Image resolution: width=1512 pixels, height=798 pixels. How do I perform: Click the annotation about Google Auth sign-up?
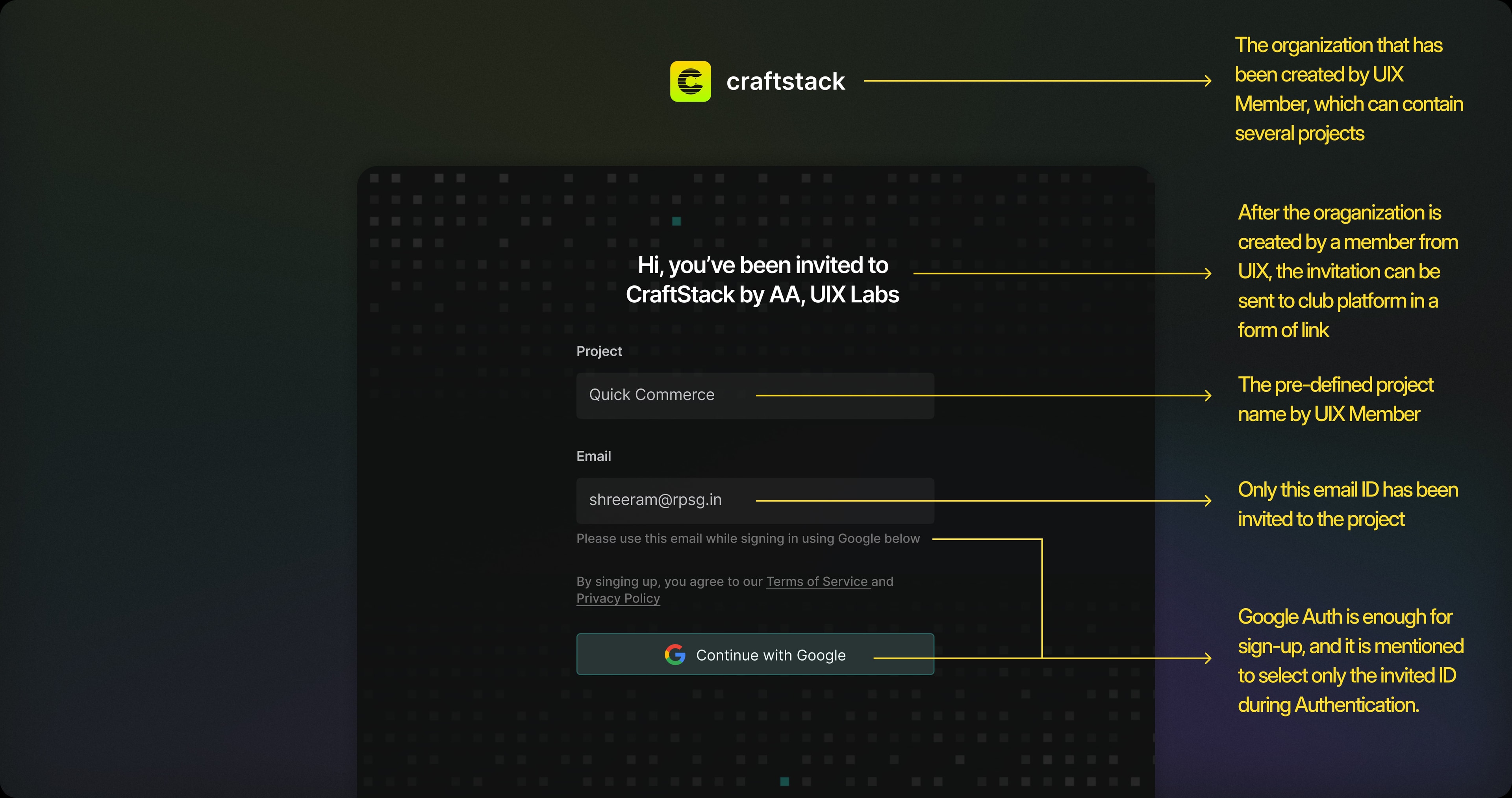coord(1351,661)
